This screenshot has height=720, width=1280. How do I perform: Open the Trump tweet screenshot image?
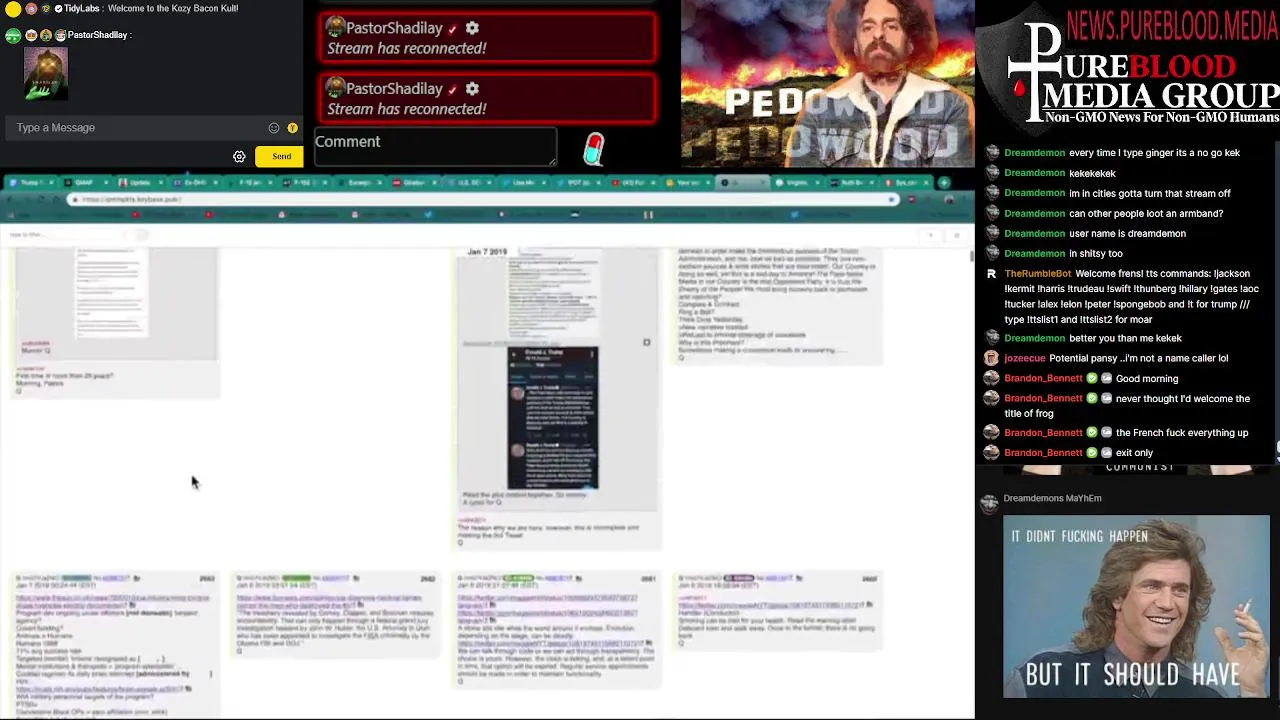[553, 418]
